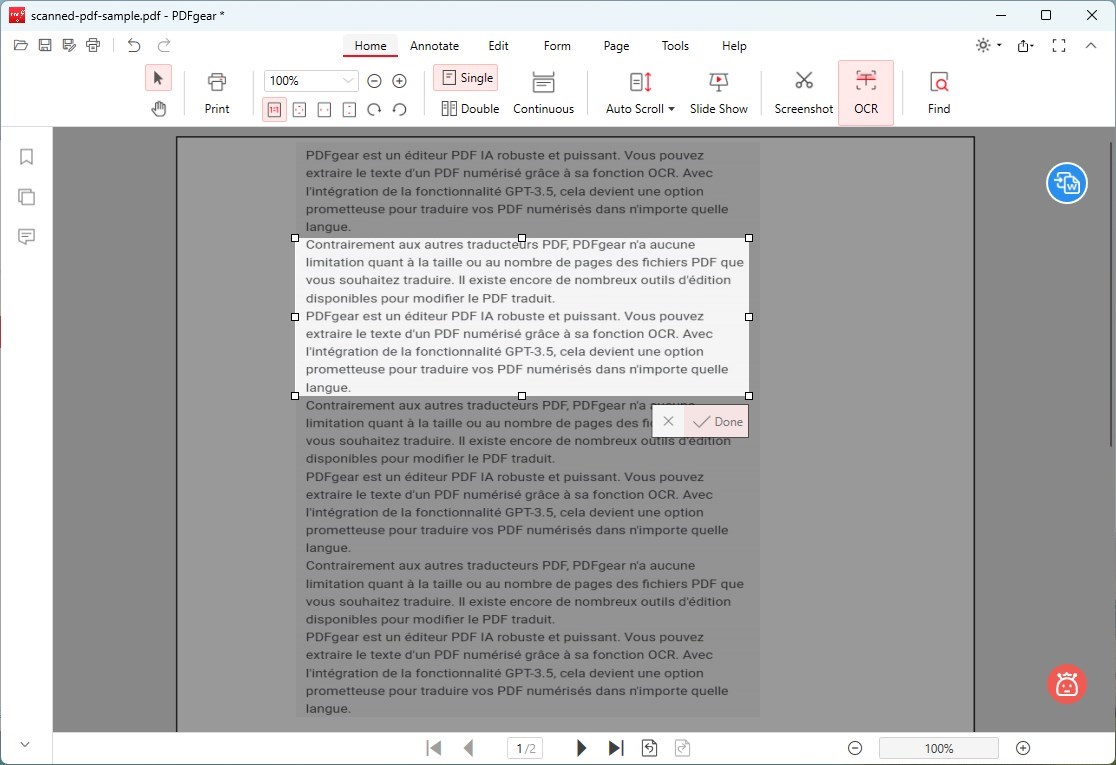Select the arrow cursor tool

coord(158,78)
